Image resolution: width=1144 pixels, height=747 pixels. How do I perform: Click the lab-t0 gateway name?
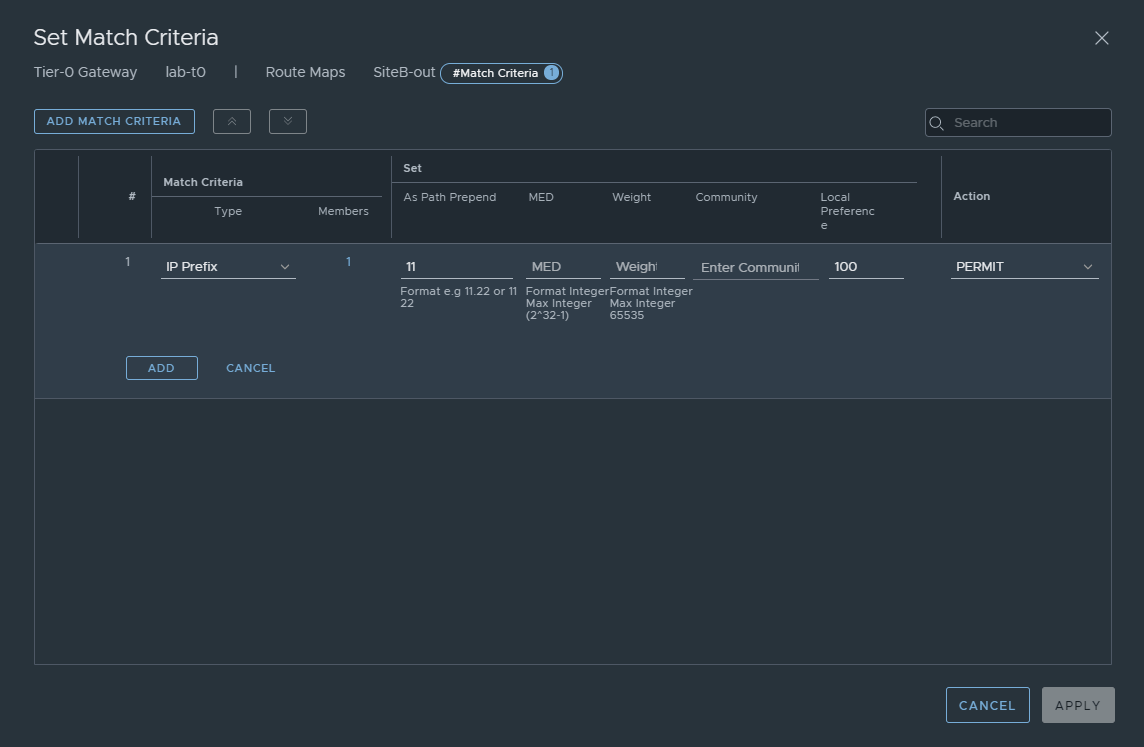tap(185, 72)
